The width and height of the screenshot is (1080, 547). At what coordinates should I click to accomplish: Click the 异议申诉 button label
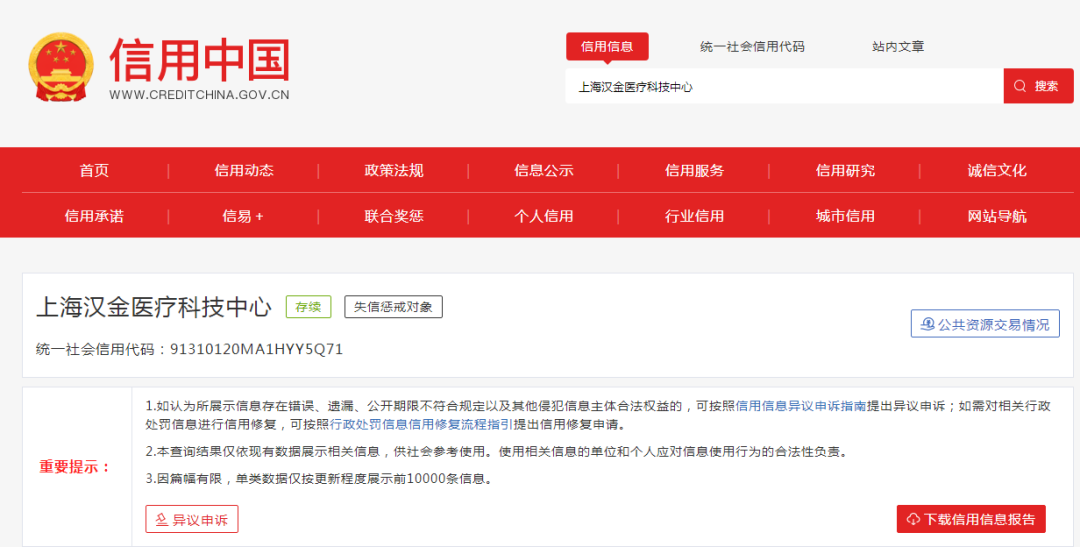pyautogui.click(x=200, y=520)
